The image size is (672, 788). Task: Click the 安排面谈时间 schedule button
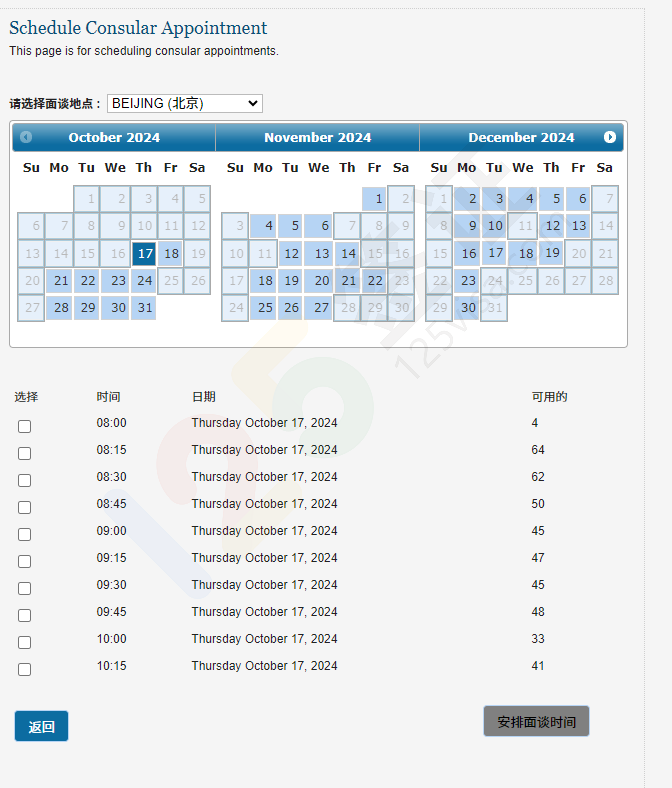point(536,721)
